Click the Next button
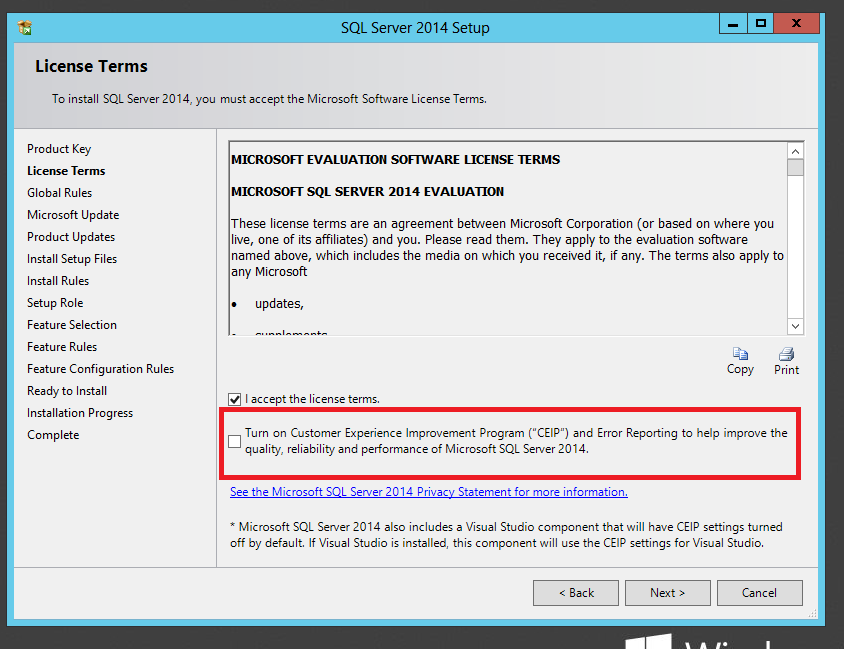This screenshot has width=844, height=649. click(x=667, y=592)
